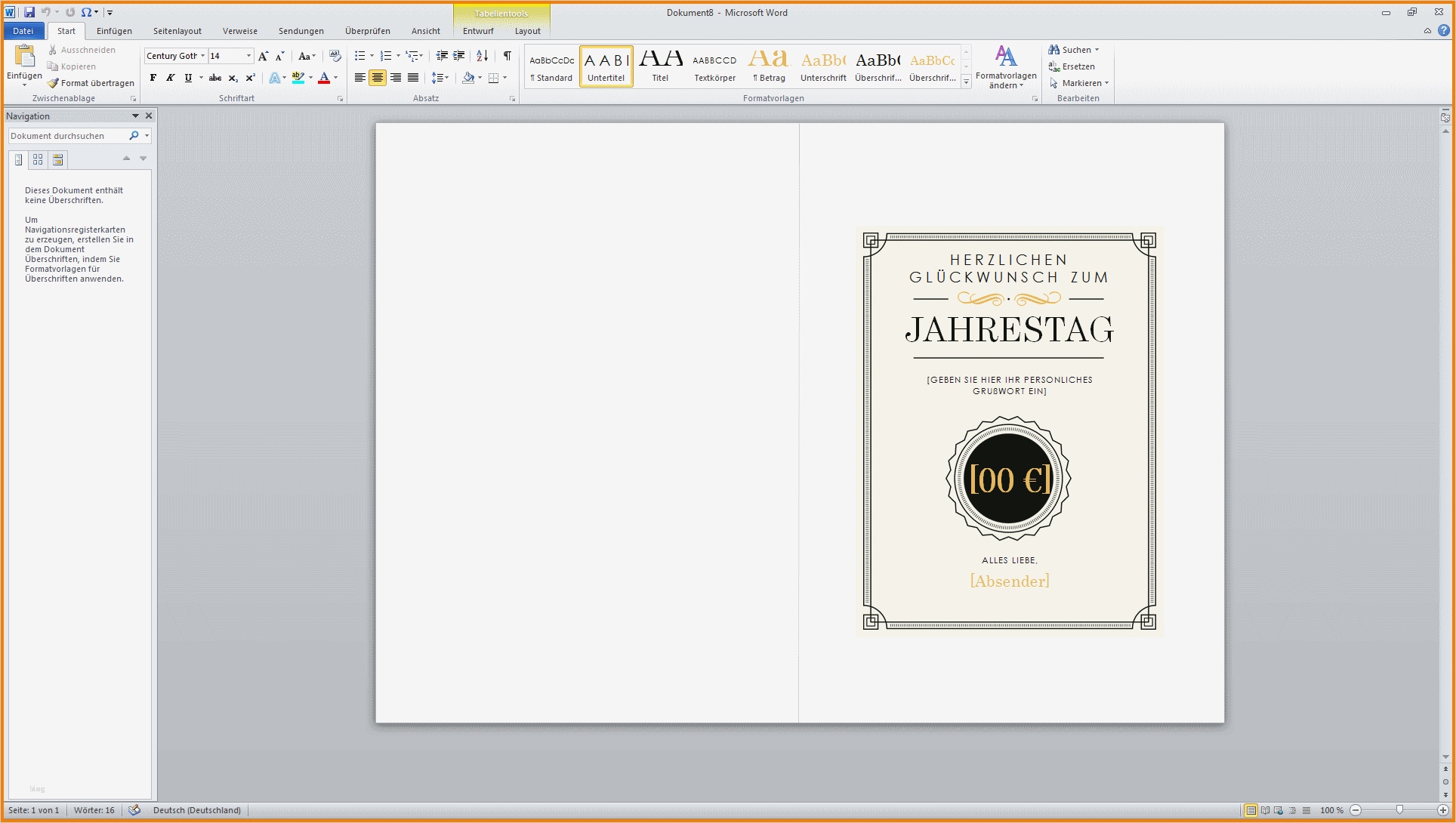Enable left text alignment
Viewport: 1456px width, 823px height.
pos(359,77)
